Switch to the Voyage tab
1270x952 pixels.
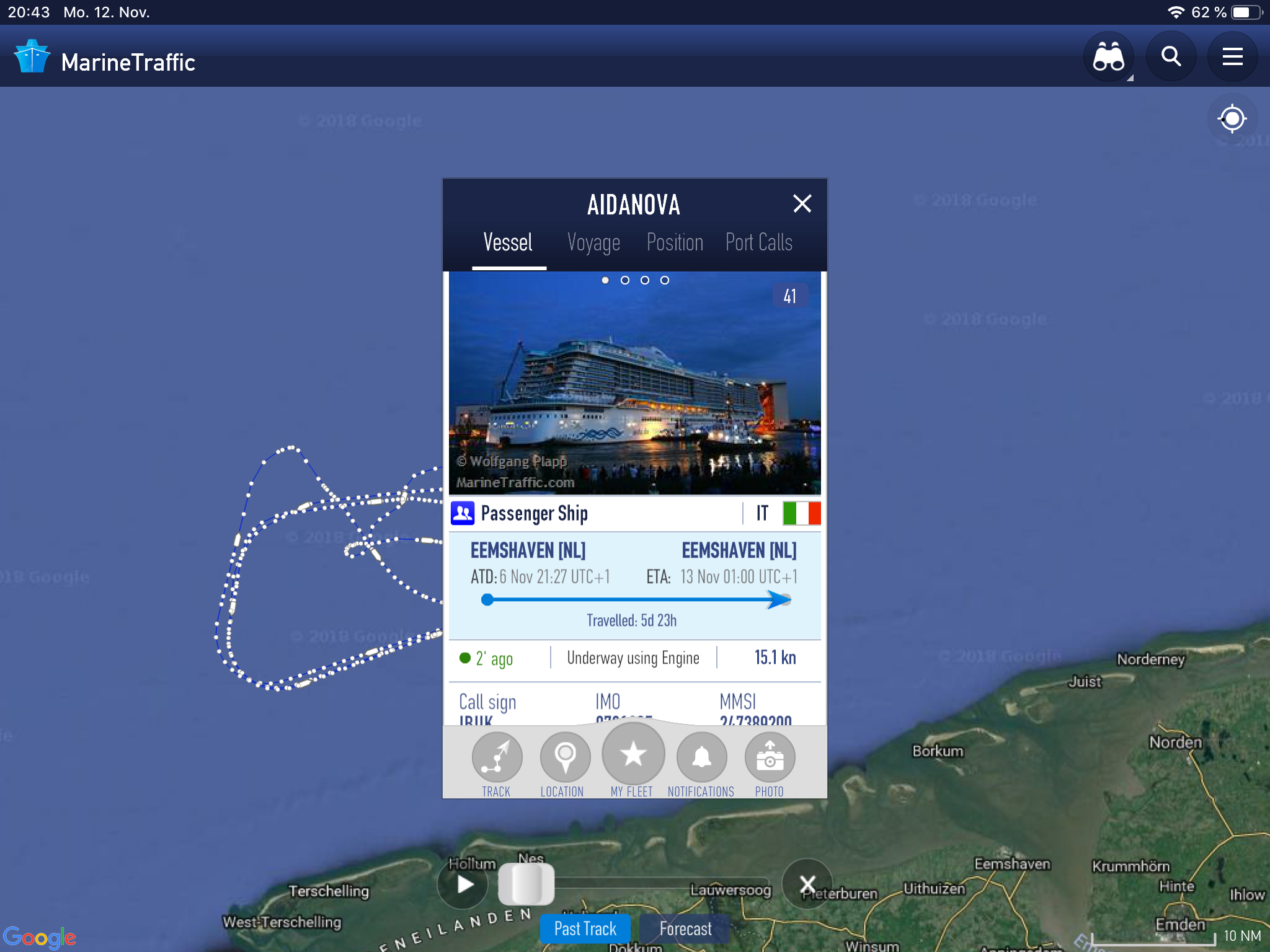[x=593, y=242]
